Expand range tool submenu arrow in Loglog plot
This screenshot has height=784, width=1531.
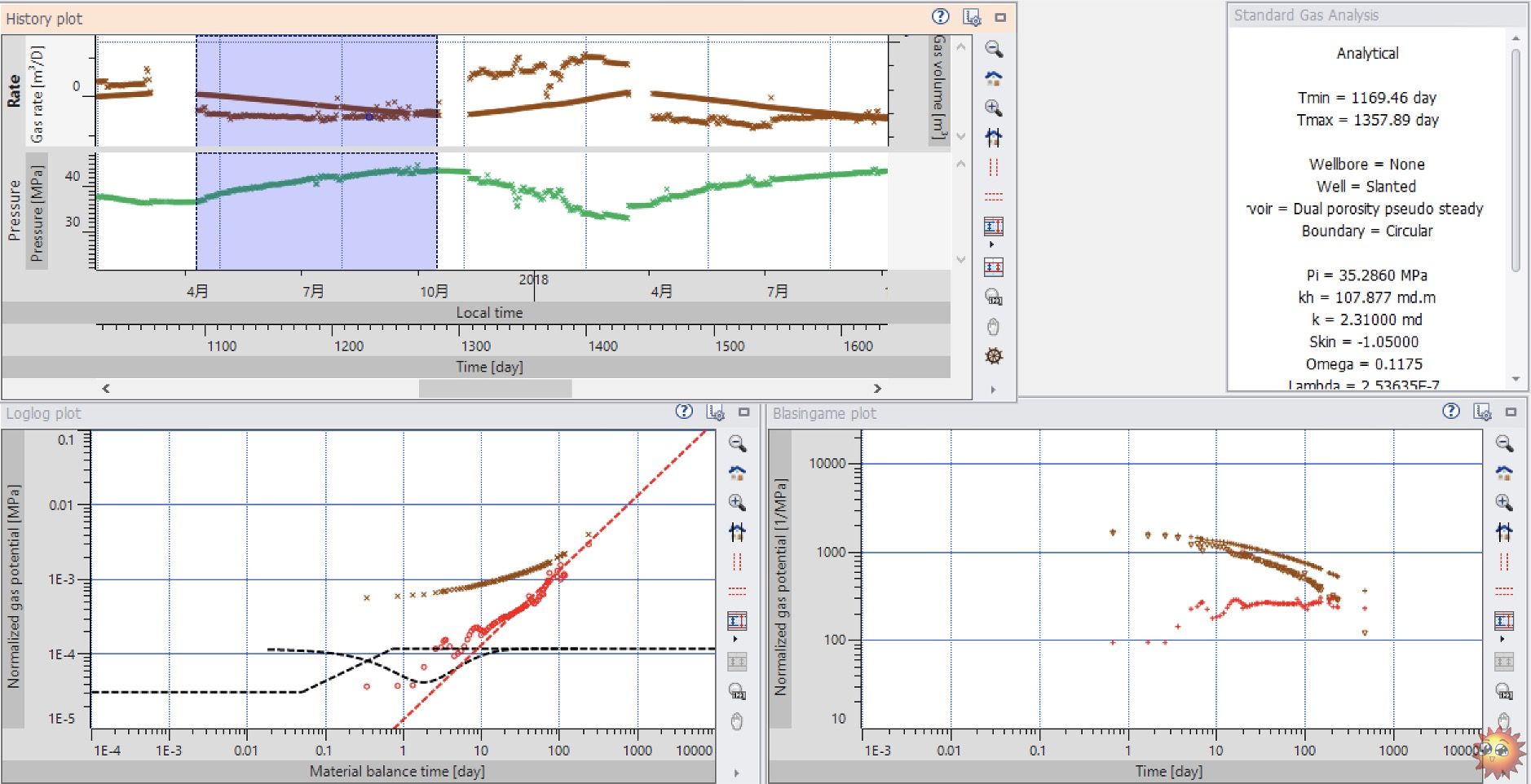coord(735,639)
